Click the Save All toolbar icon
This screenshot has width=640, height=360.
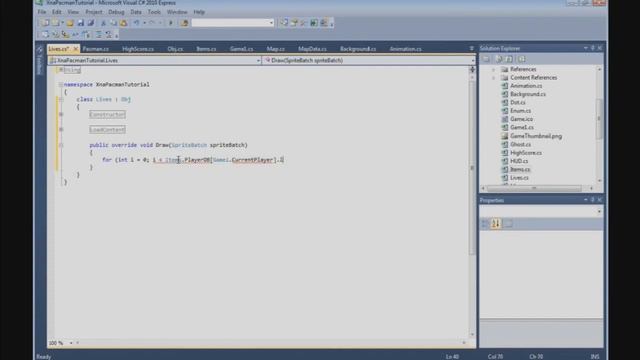[x=91, y=23]
